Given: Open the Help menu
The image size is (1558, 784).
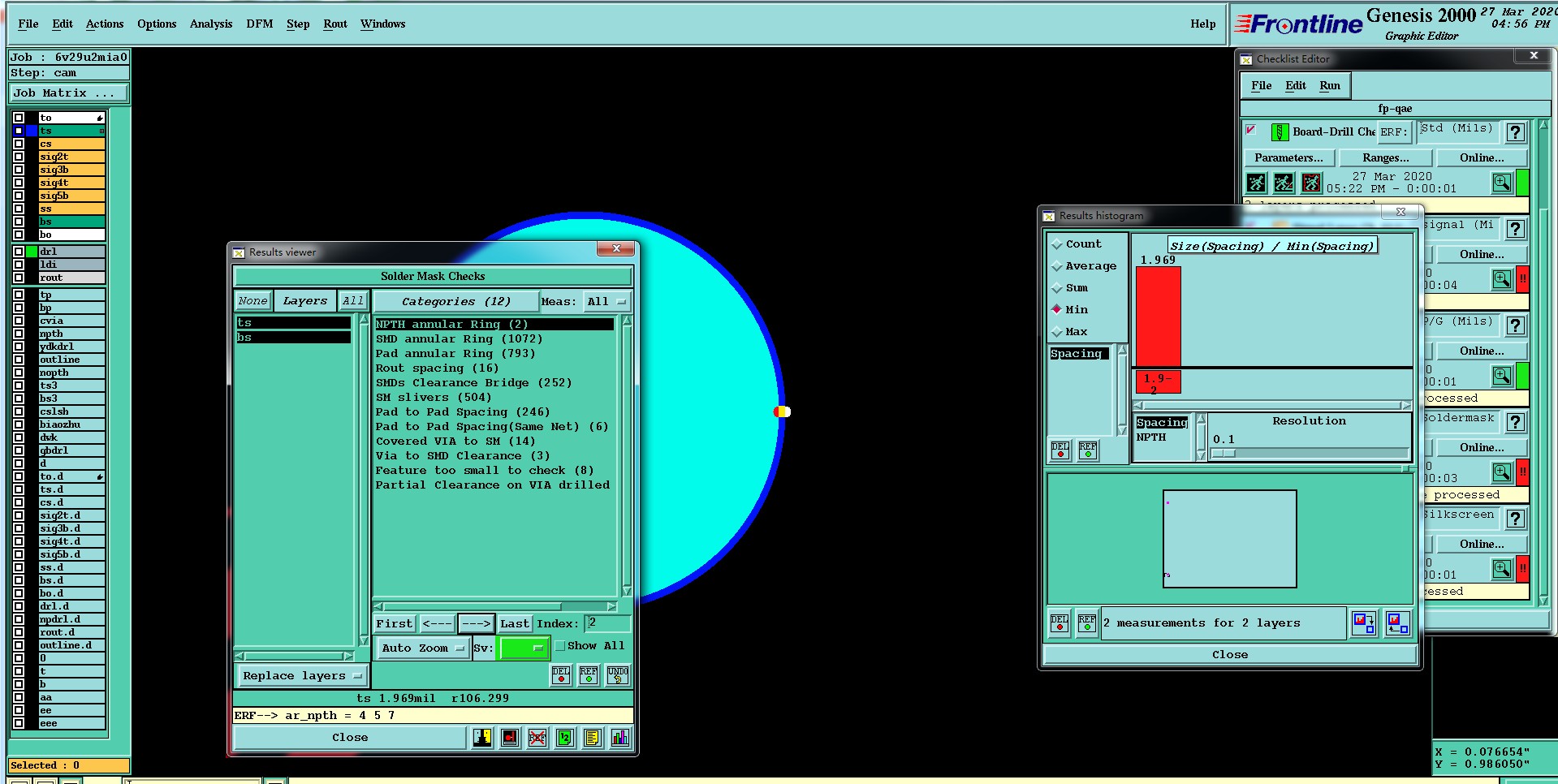Looking at the screenshot, I should coord(1203,24).
